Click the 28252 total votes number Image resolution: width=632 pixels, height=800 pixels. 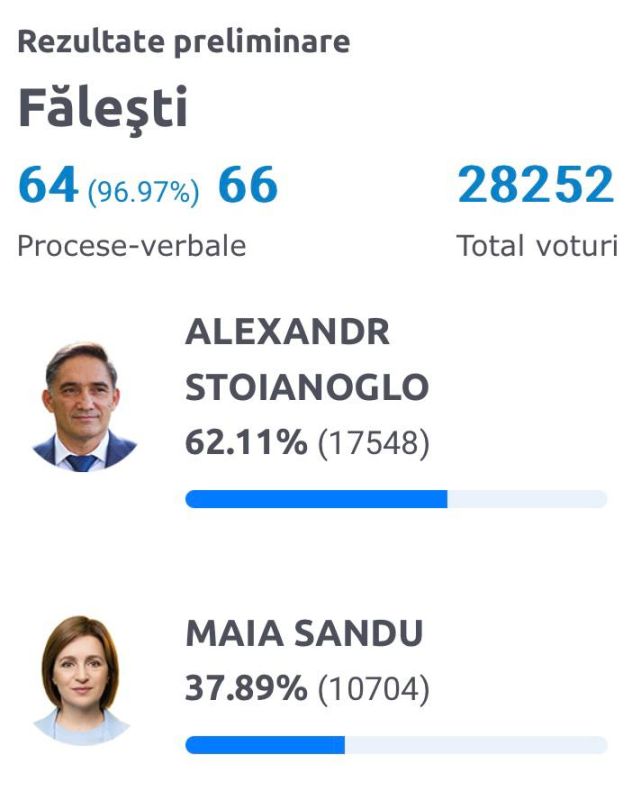536,184
